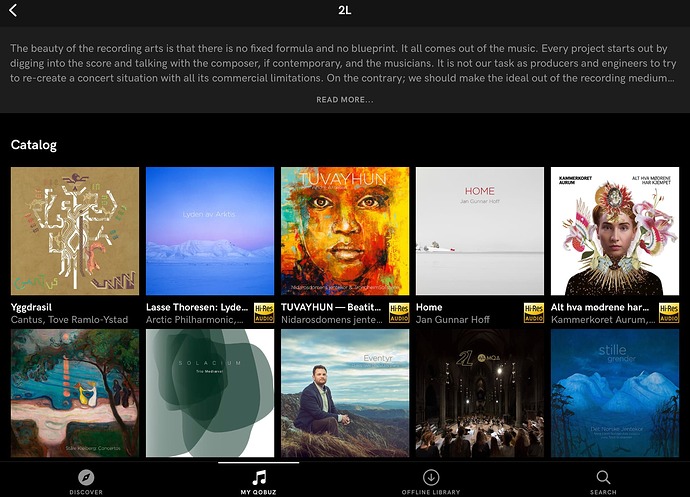Viewport: 690px width, 497px height.
Task: Open Ståle Kleiberg Concertos painting cover
Action: pyautogui.click(x=75, y=393)
